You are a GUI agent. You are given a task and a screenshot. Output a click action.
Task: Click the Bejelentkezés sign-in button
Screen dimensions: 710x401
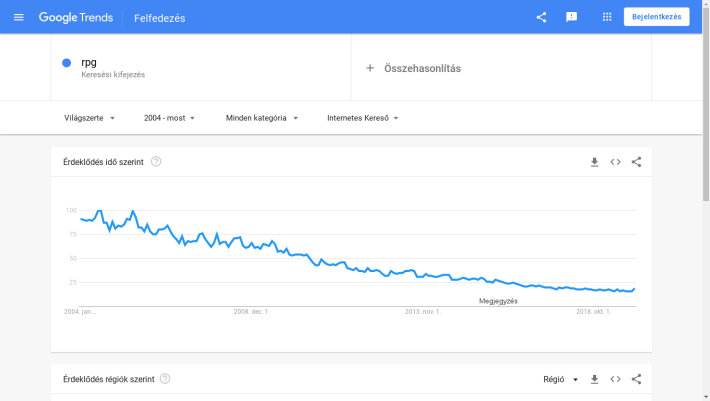[x=657, y=17]
